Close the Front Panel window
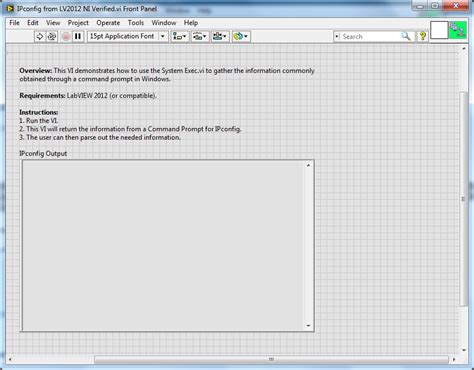 pos(456,6)
